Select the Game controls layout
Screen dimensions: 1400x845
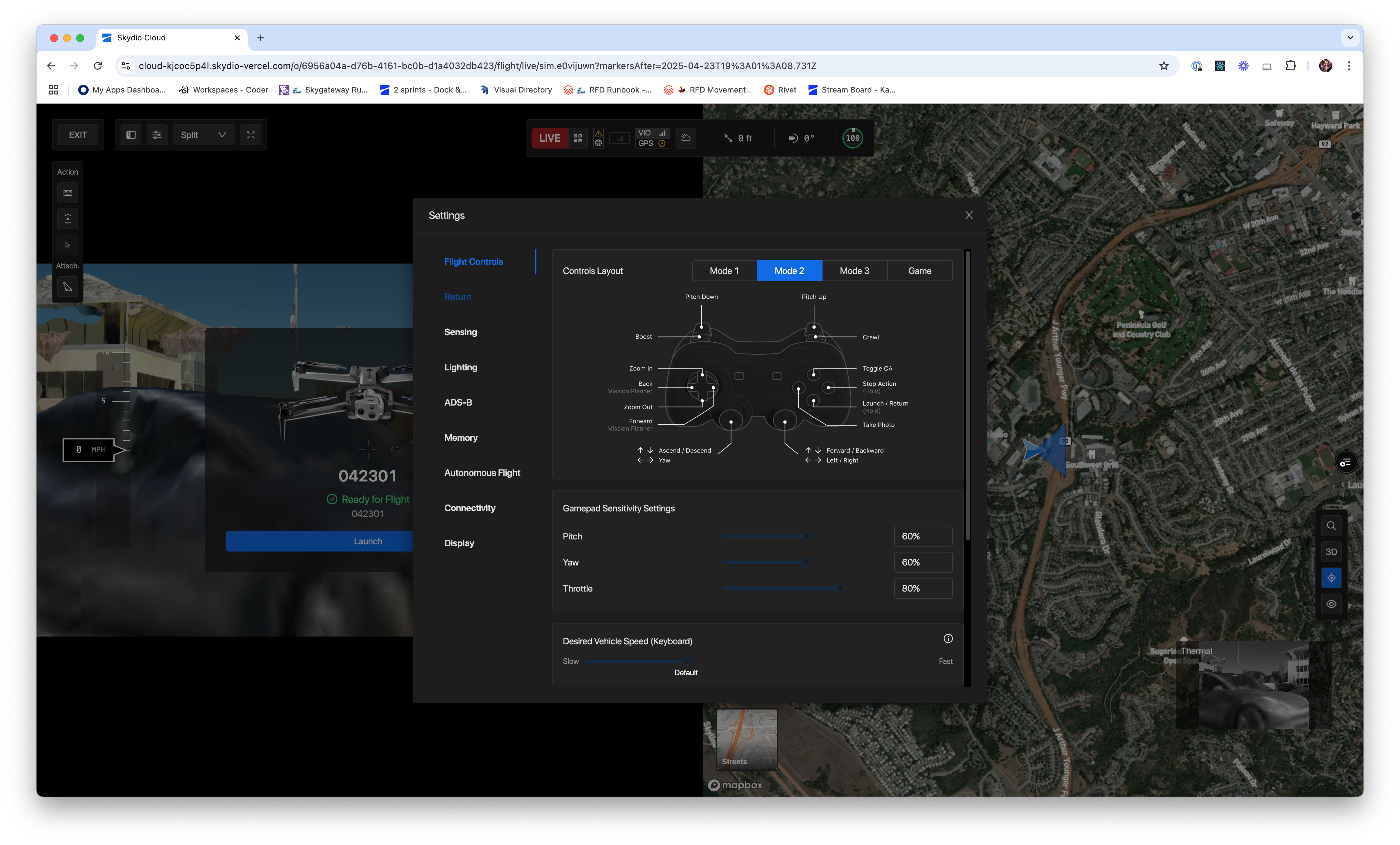[x=919, y=271]
